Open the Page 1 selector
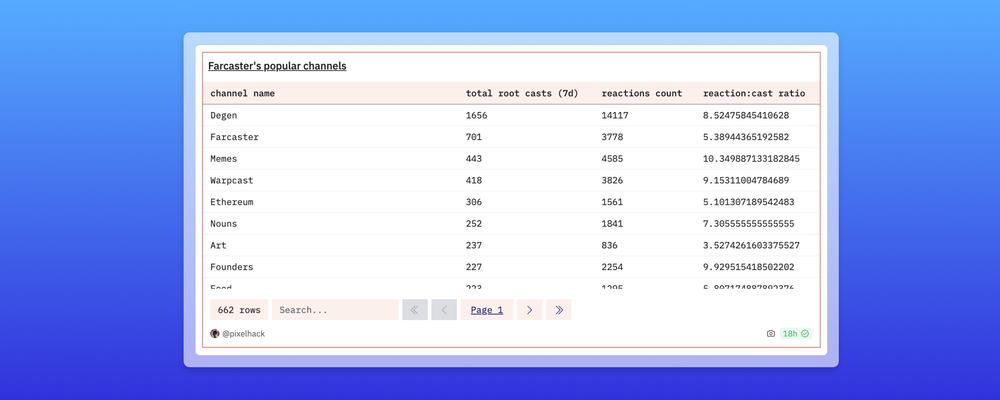The image size is (1000, 400). click(x=487, y=310)
